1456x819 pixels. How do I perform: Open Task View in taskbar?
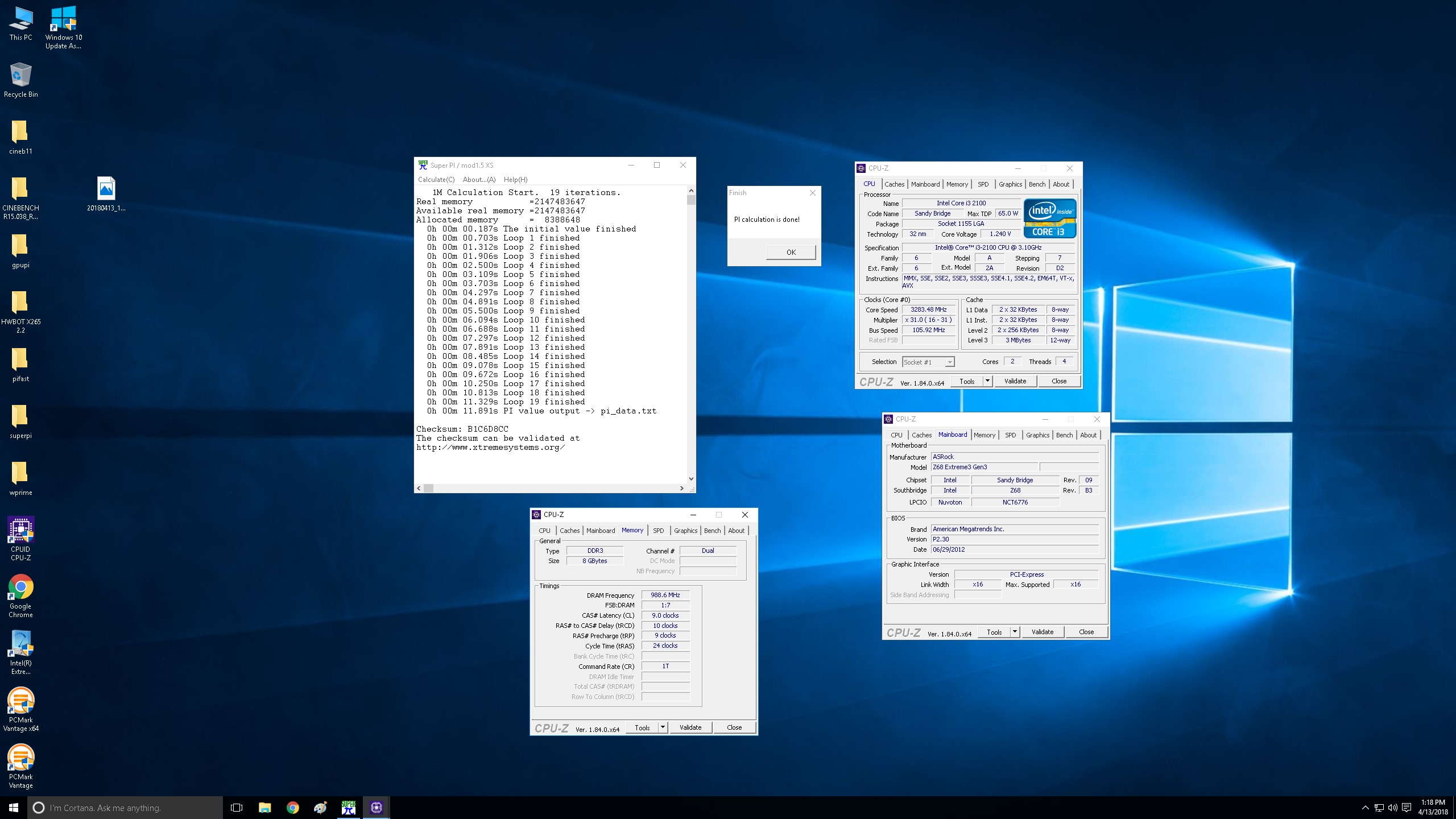237,808
